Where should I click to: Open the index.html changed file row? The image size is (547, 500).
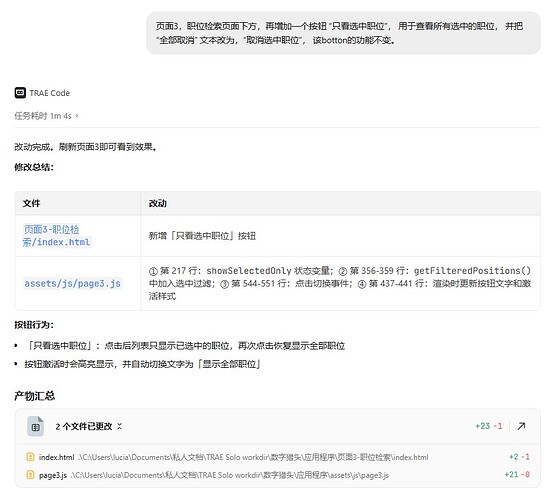[x=278, y=457]
